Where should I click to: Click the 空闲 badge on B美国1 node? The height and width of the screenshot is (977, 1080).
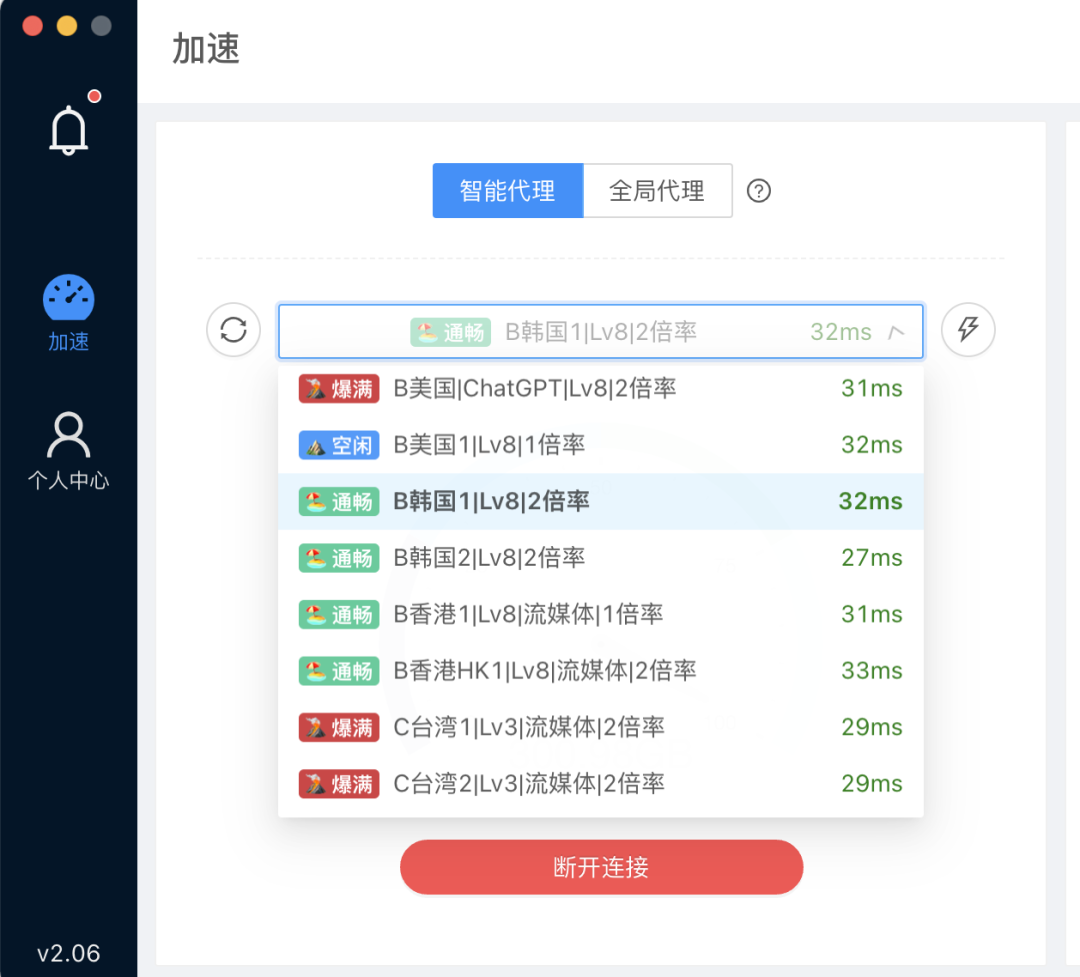point(339,445)
